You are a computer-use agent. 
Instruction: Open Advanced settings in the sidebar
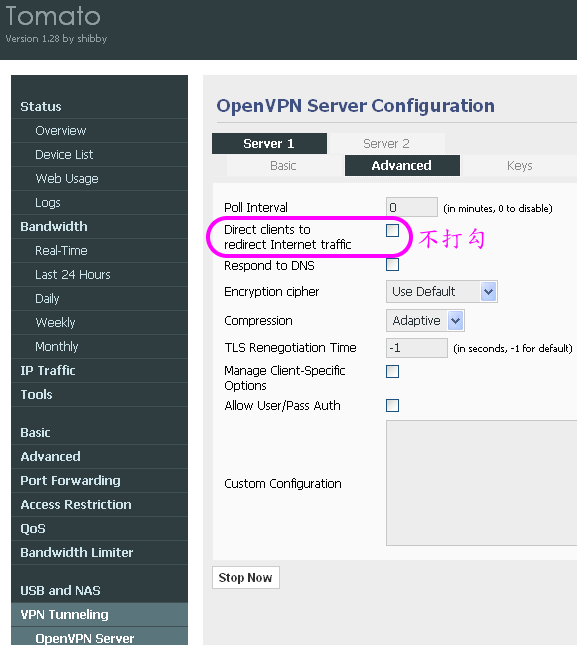pyautogui.click(x=100, y=457)
